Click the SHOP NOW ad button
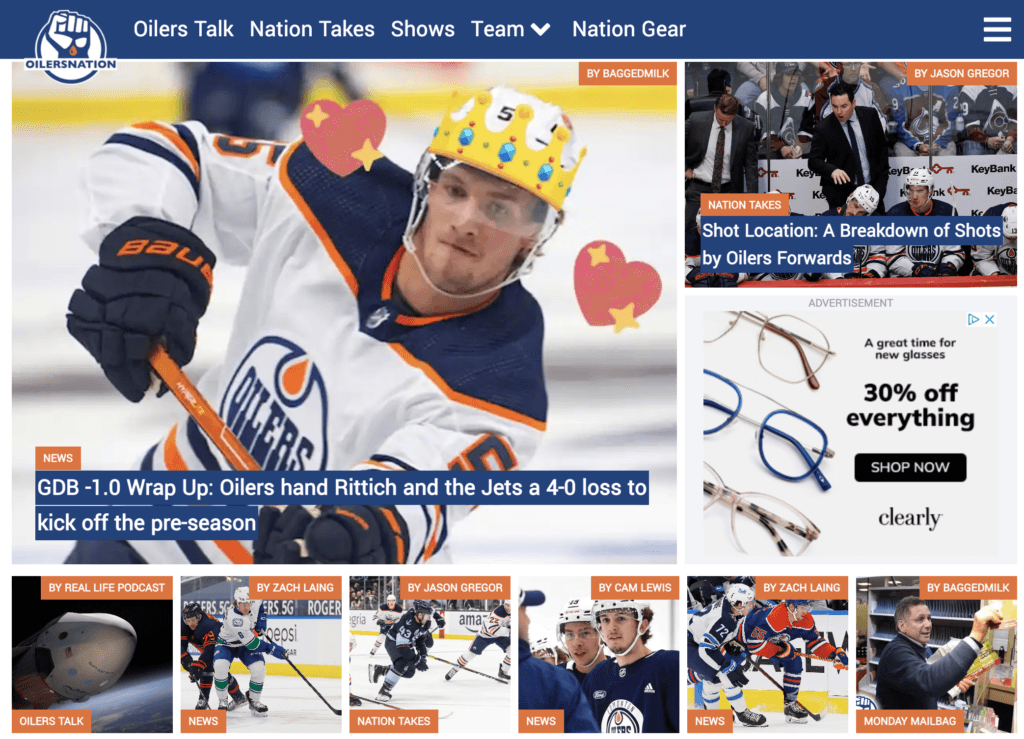Viewport: 1024px width, 739px height. (x=910, y=467)
